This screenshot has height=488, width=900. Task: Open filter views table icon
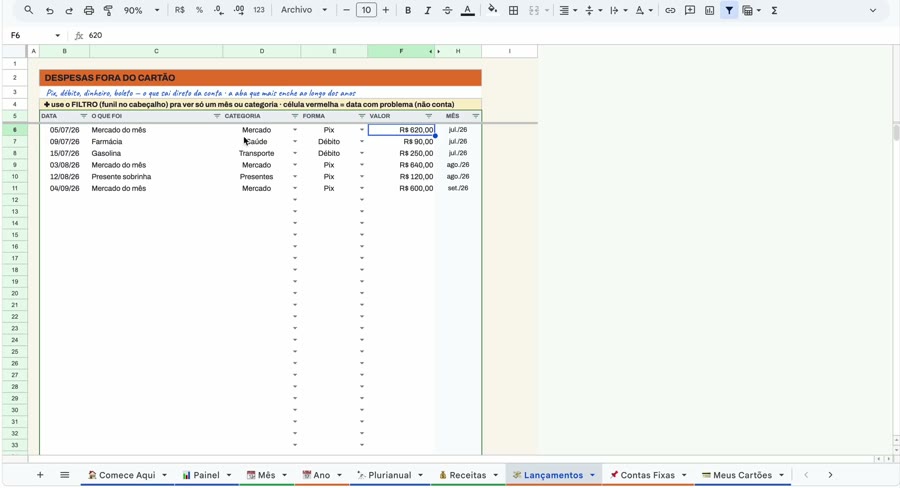[x=747, y=10]
